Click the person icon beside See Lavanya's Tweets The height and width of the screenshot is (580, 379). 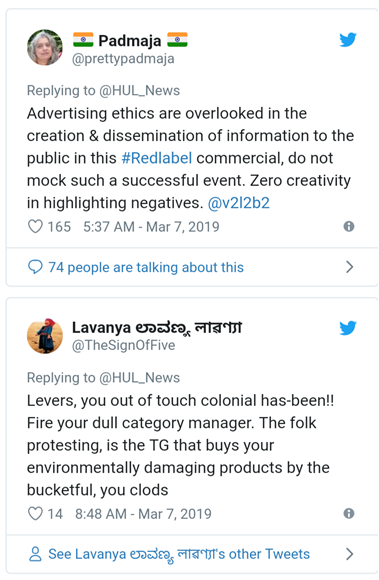click(x=35, y=554)
